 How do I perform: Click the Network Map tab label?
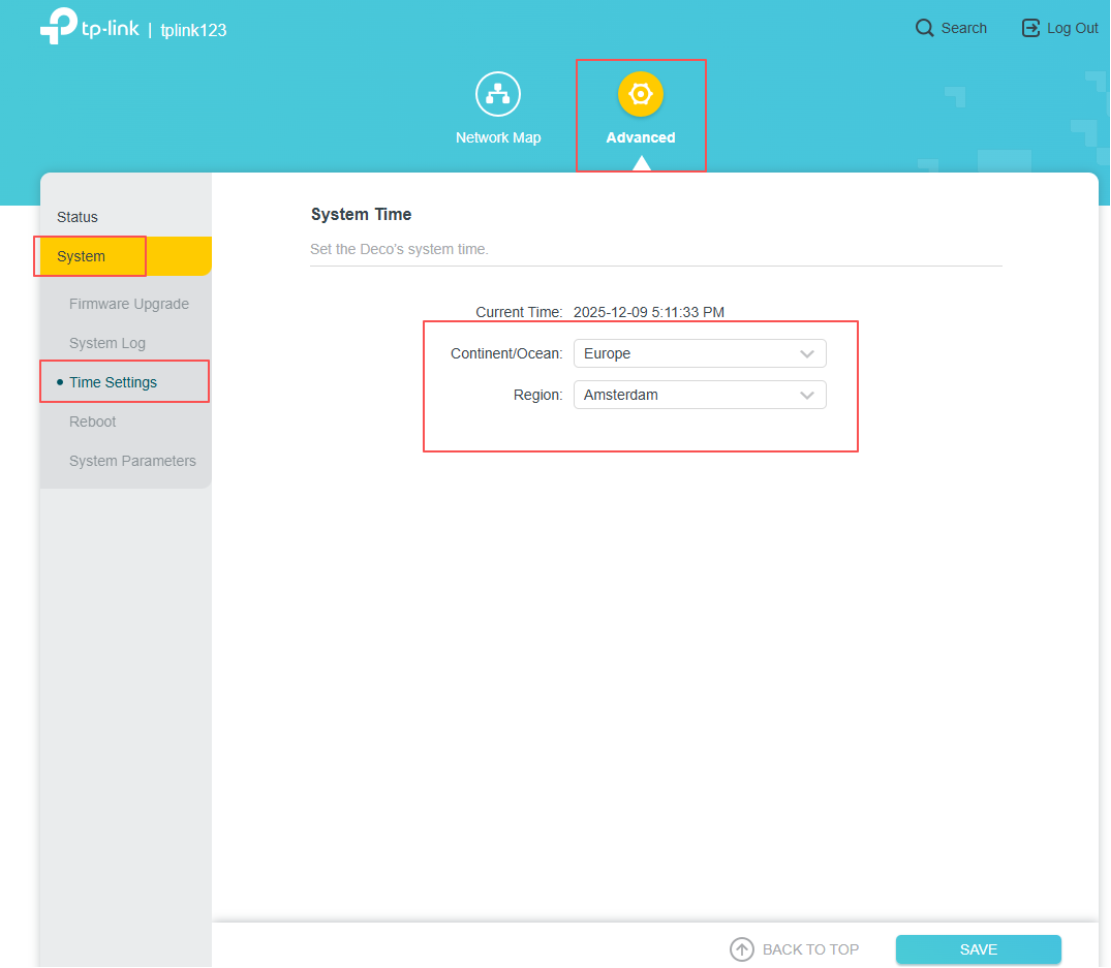click(x=498, y=137)
